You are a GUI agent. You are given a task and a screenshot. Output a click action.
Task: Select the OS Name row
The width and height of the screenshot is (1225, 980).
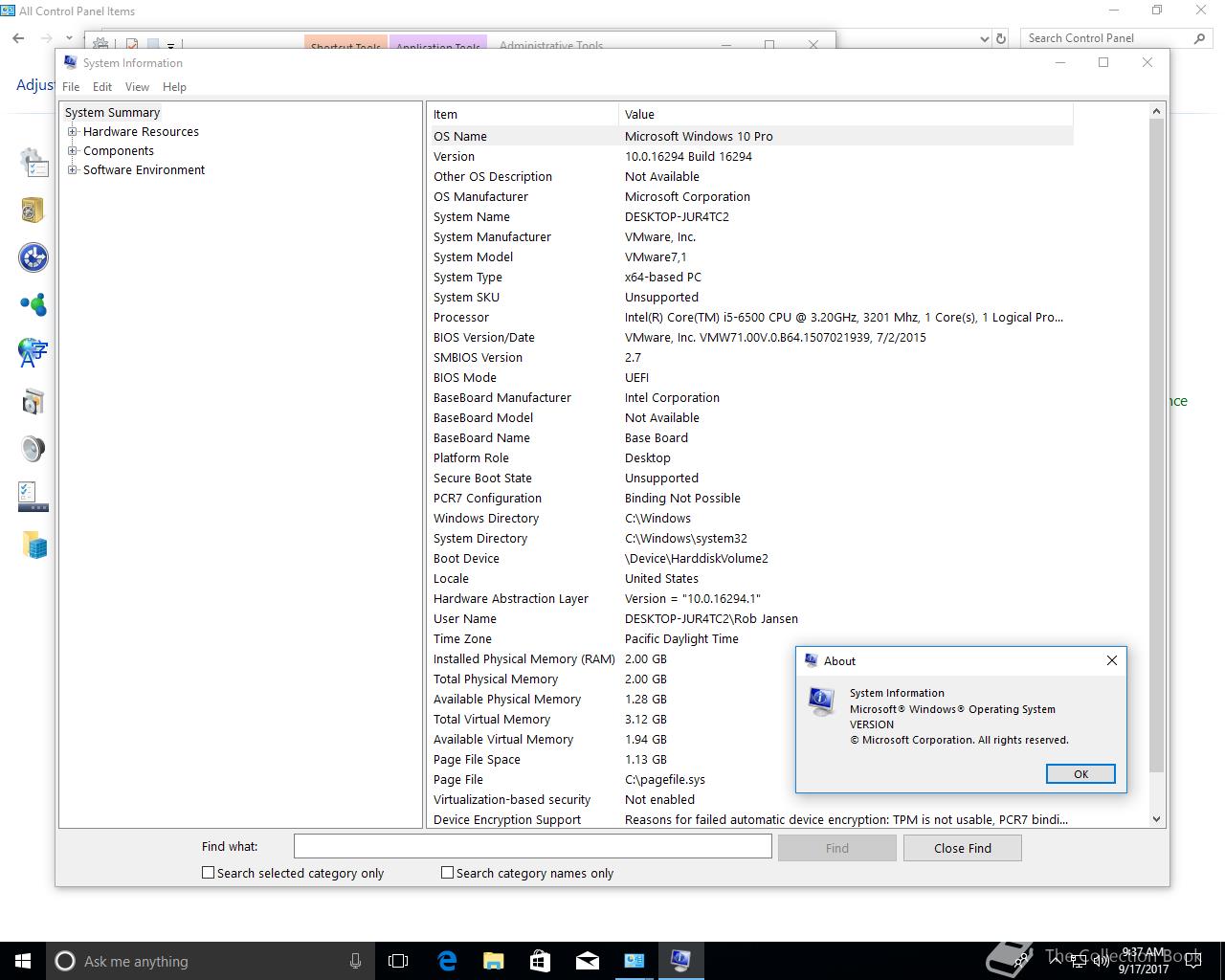pyautogui.click(x=751, y=136)
